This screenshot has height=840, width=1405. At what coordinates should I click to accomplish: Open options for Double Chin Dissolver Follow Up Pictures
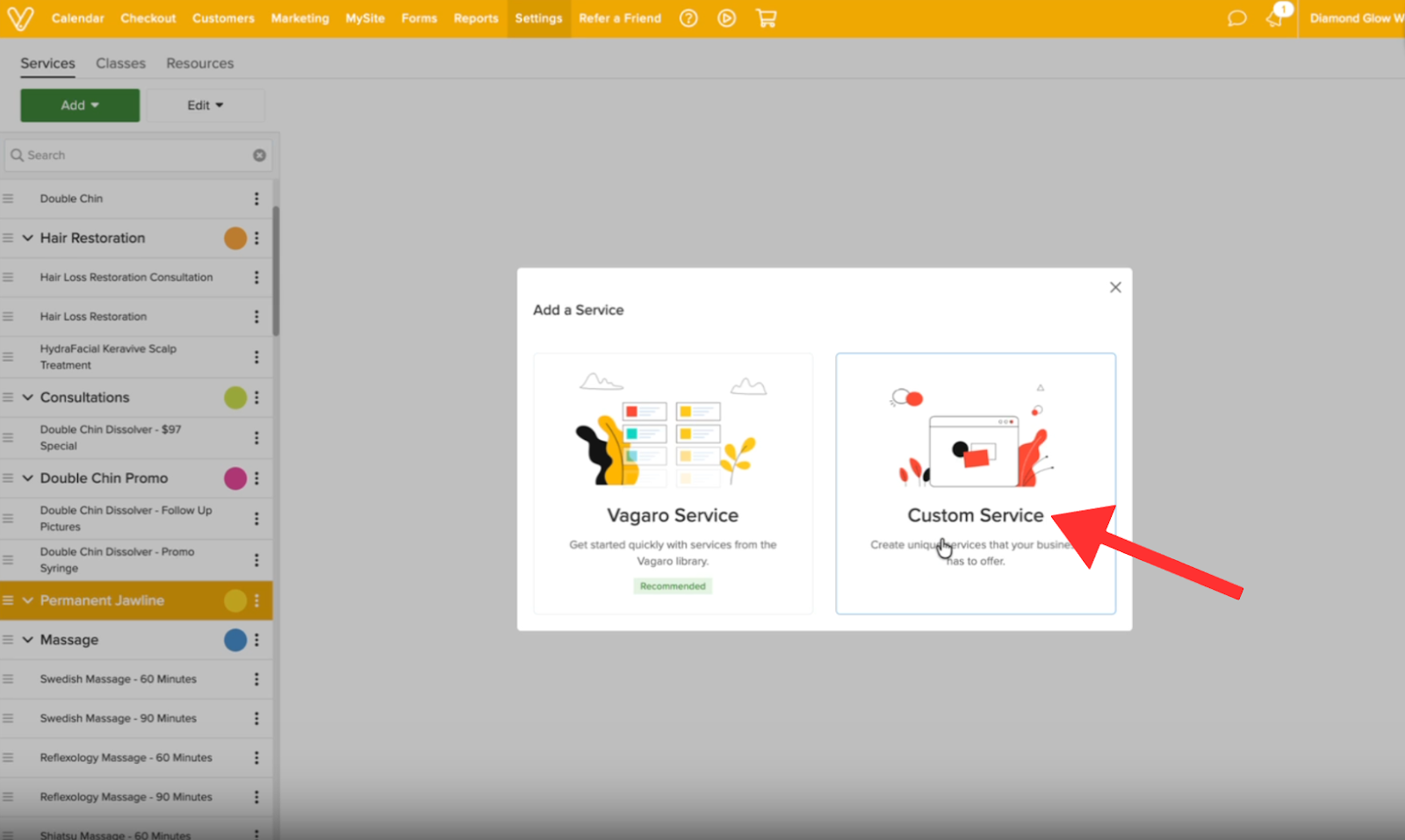(x=256, y=519)
